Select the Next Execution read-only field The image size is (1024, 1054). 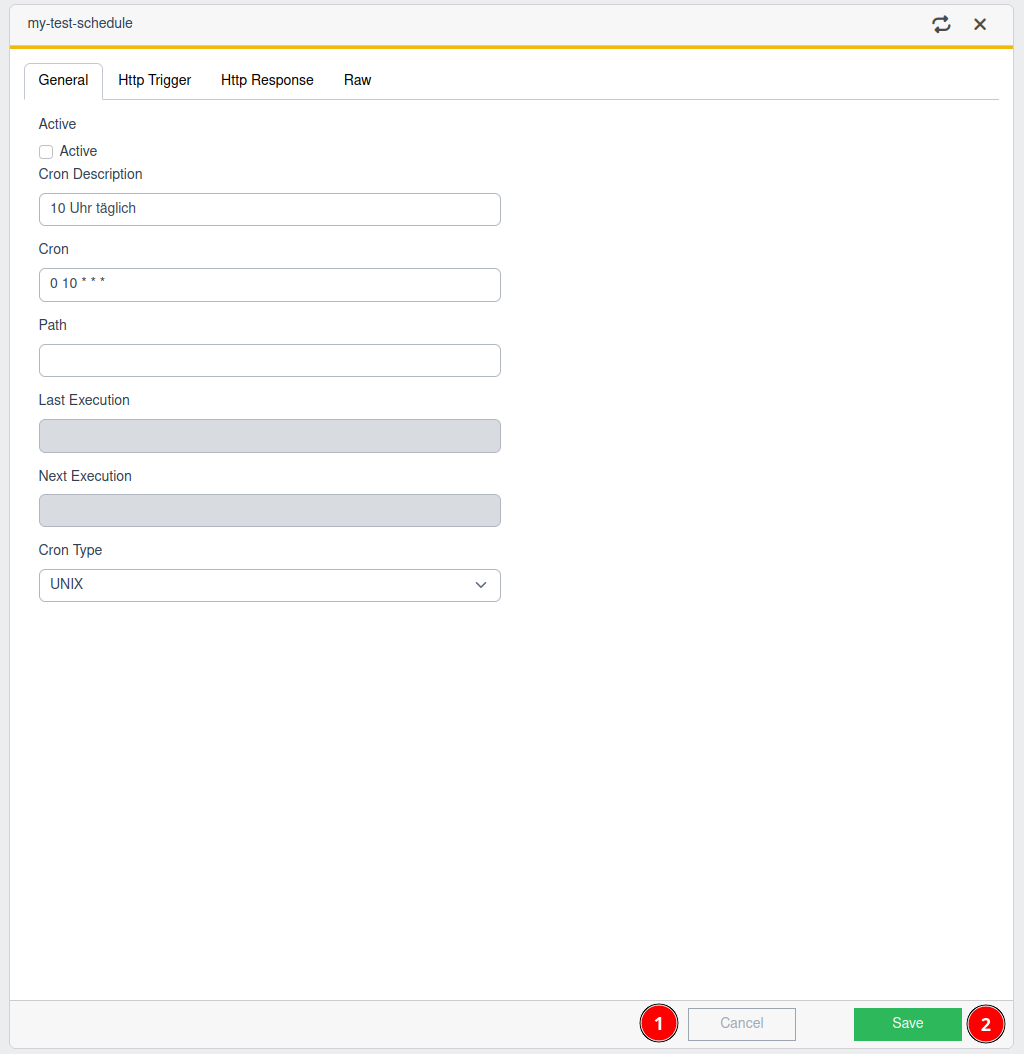click(x=270, y=510)
